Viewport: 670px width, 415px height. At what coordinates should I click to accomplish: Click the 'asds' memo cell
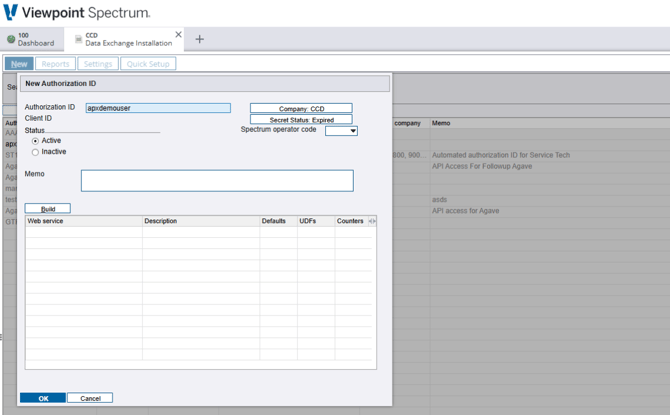(x=439, y=200)
